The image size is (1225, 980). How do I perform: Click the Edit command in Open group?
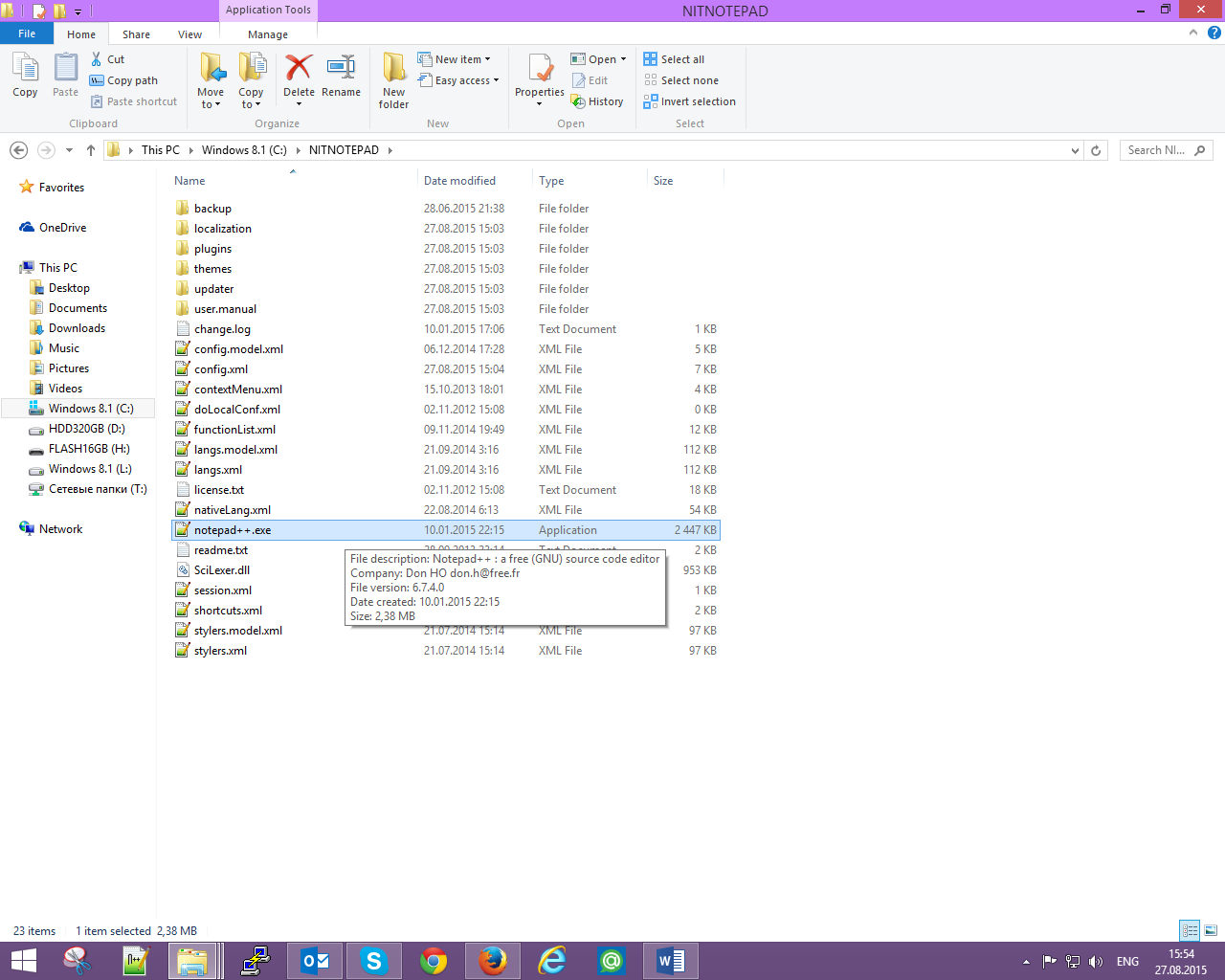(590, 80)
